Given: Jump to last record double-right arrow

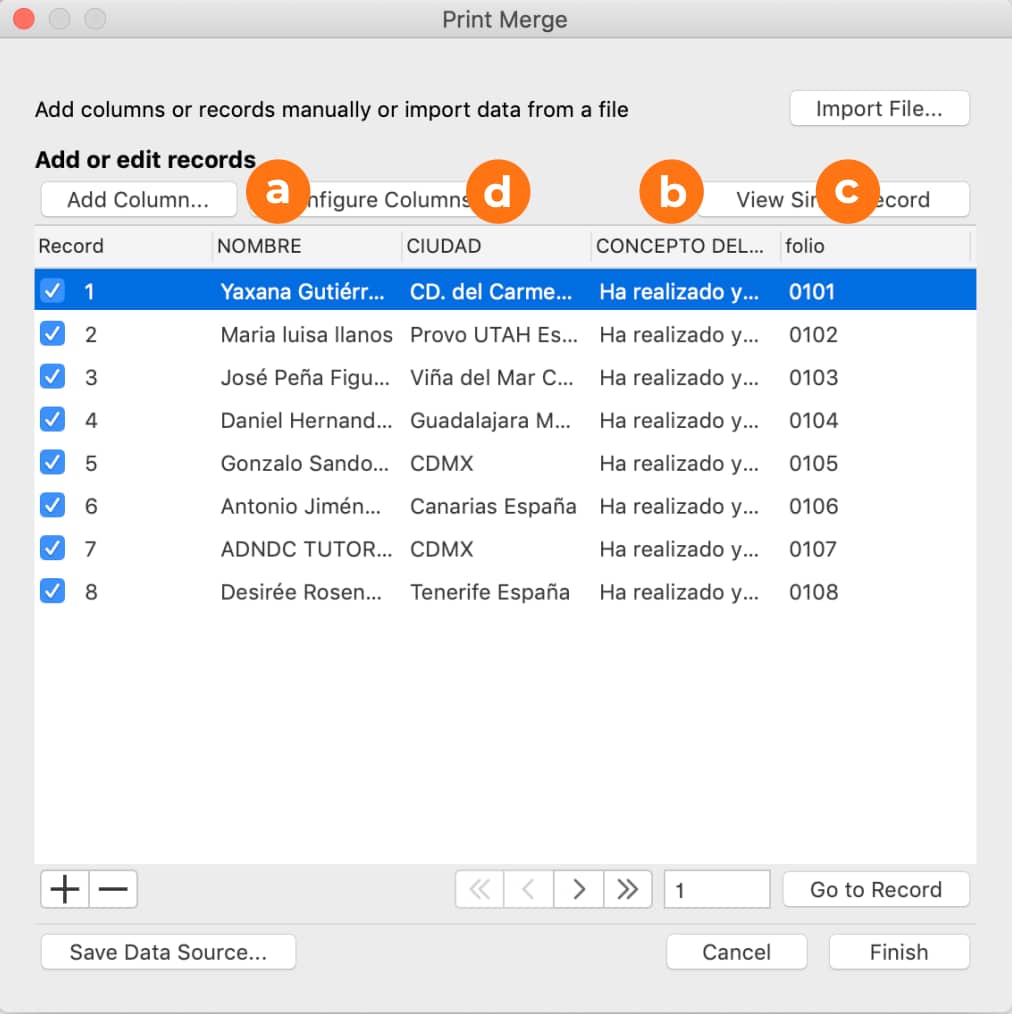Looking at the screenshot, I should tap(628, 889).
